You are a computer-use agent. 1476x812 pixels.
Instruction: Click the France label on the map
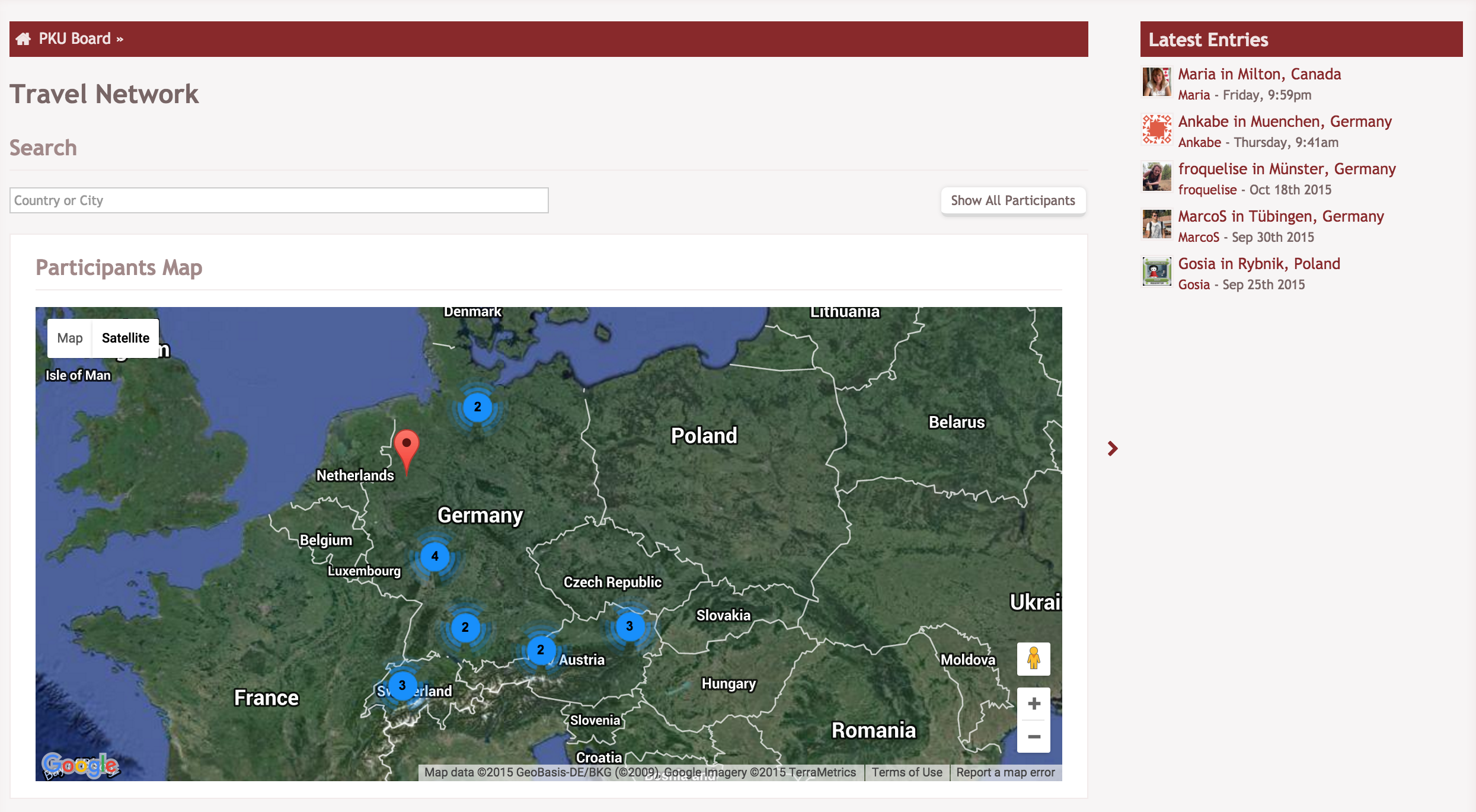pyautogui.click(x=266, y=698)
